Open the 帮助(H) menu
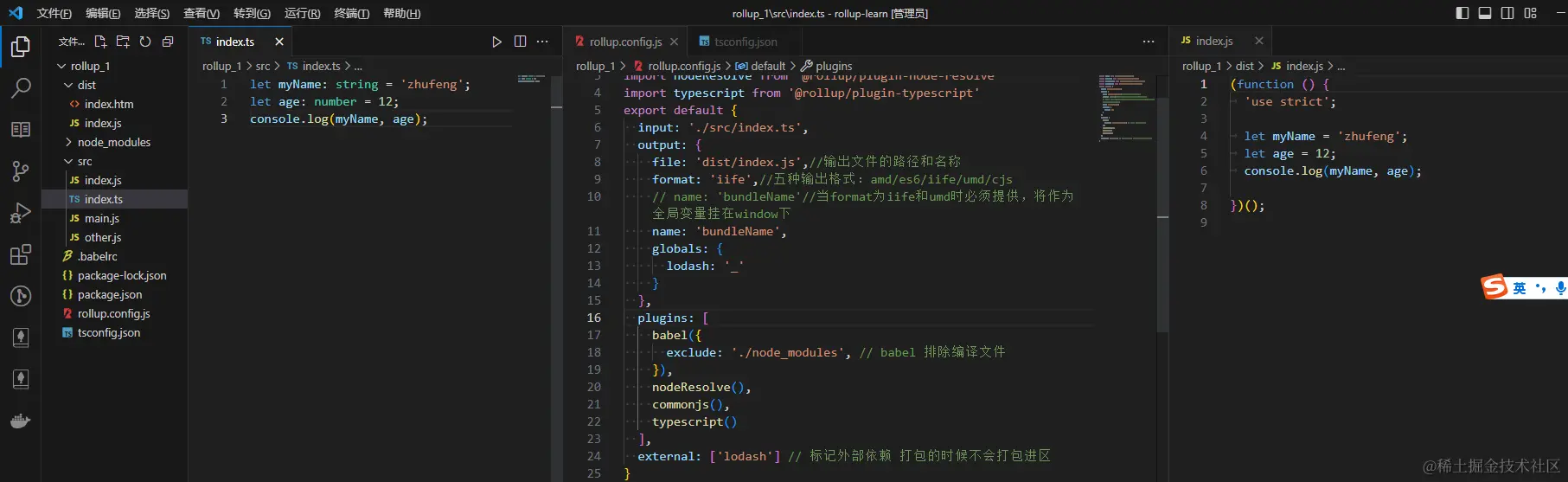This screenshot has height=482, width=1568. pos(402,13)
